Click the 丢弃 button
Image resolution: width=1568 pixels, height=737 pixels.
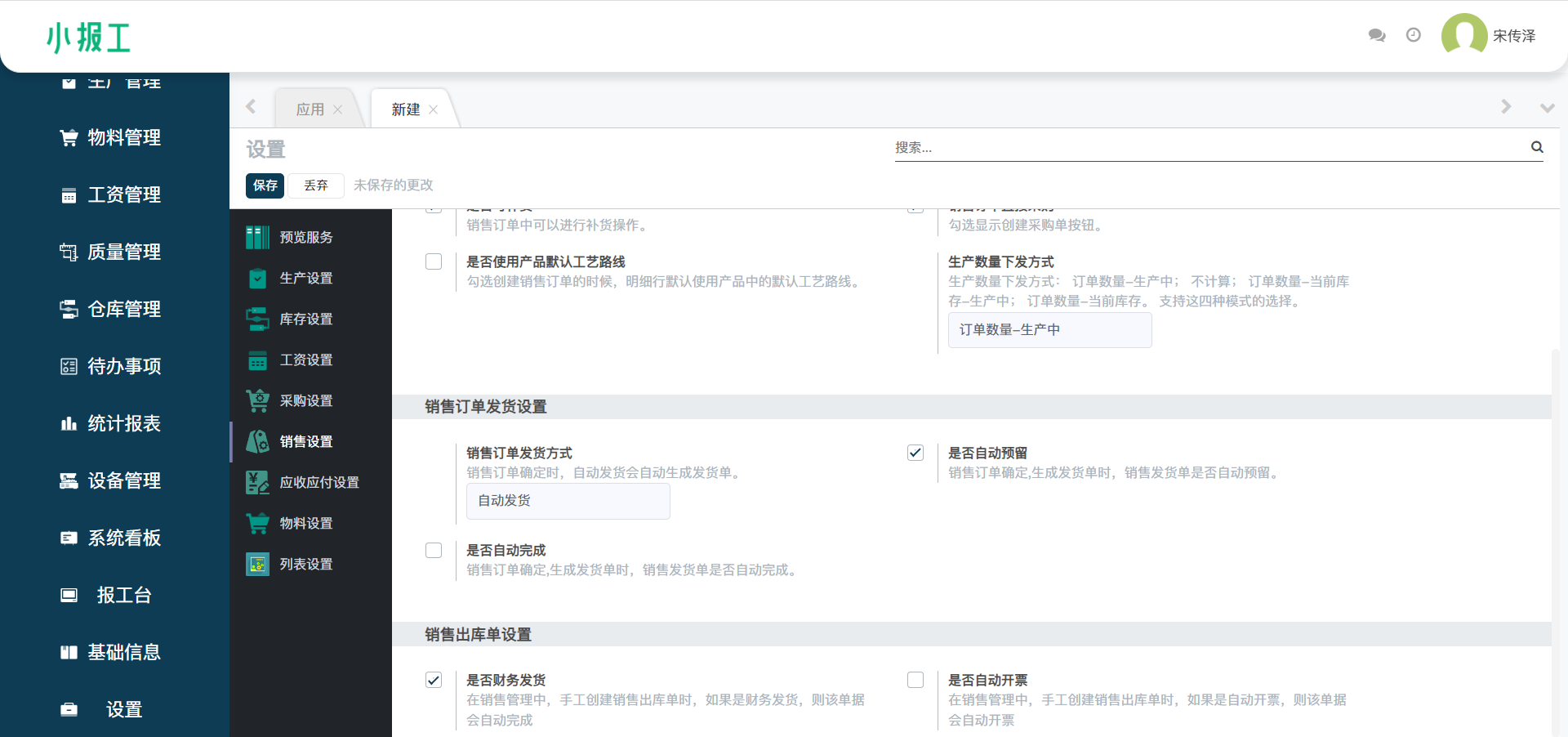tap(316, 185)
